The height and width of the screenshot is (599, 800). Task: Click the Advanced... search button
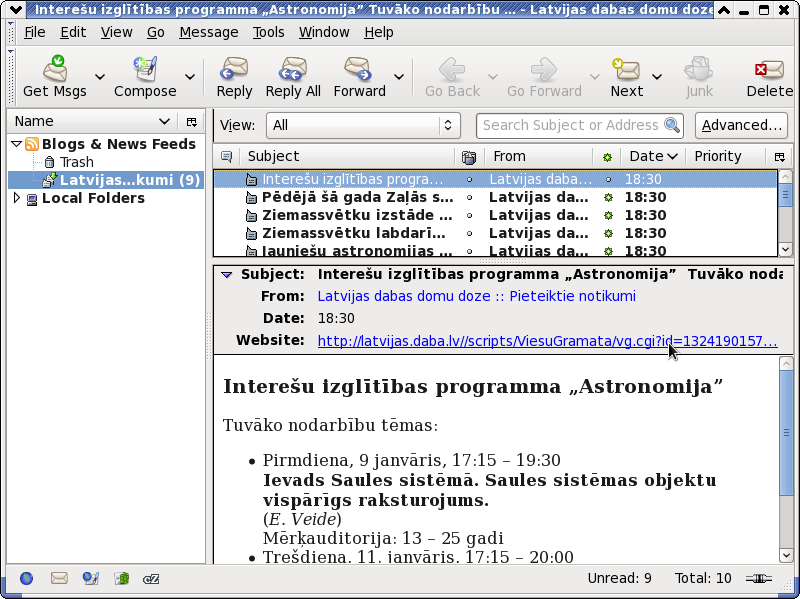pyautogui.click(x=741, y=125)
